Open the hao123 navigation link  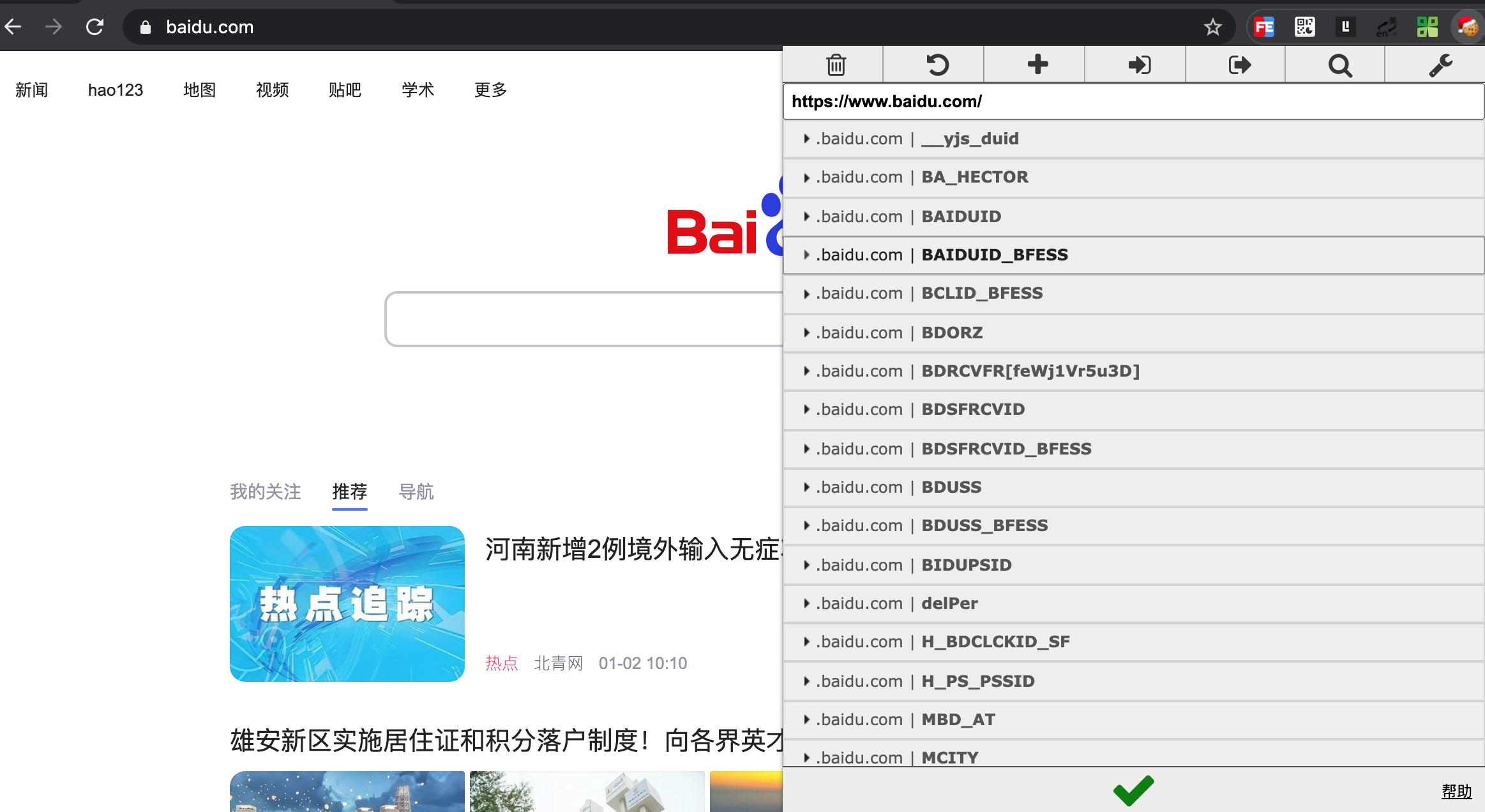(116, 90)
